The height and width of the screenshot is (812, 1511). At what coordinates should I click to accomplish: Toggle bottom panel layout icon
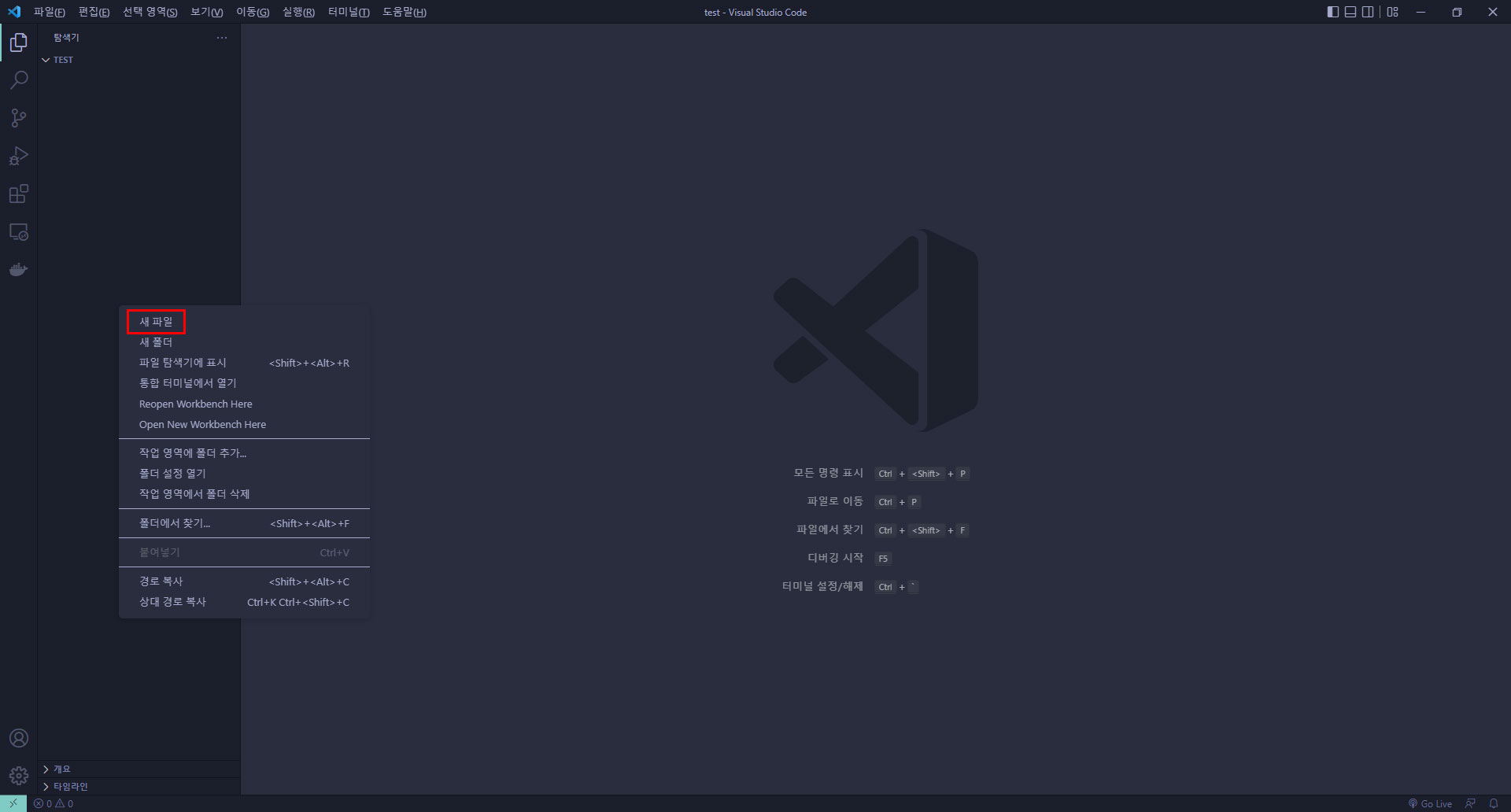(1350, 12)
